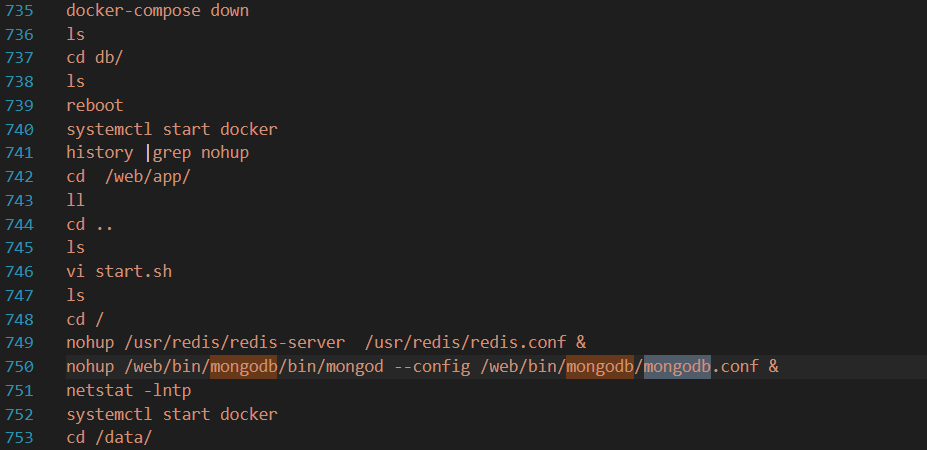Click the 'netstat -lntp' command text

pyautogui.click(x=128, y=390)
